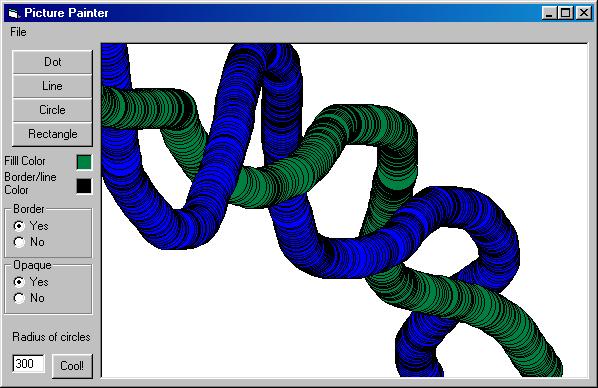This screenshot has width=598, height=388.
Task: Click the Picture Painter title bar icon
Action: point(14,14)
